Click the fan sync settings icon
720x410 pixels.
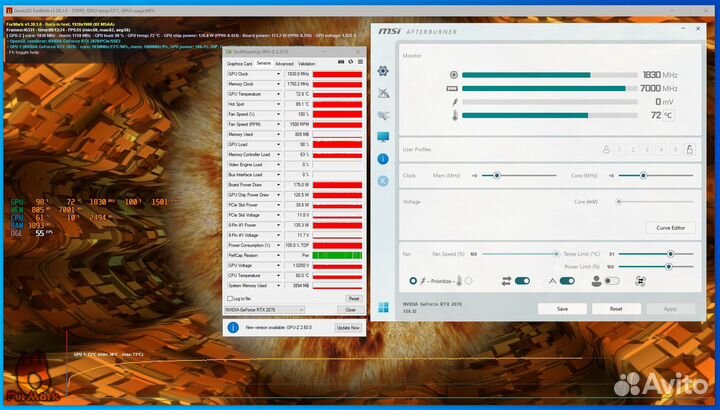(x=641, y=281)
